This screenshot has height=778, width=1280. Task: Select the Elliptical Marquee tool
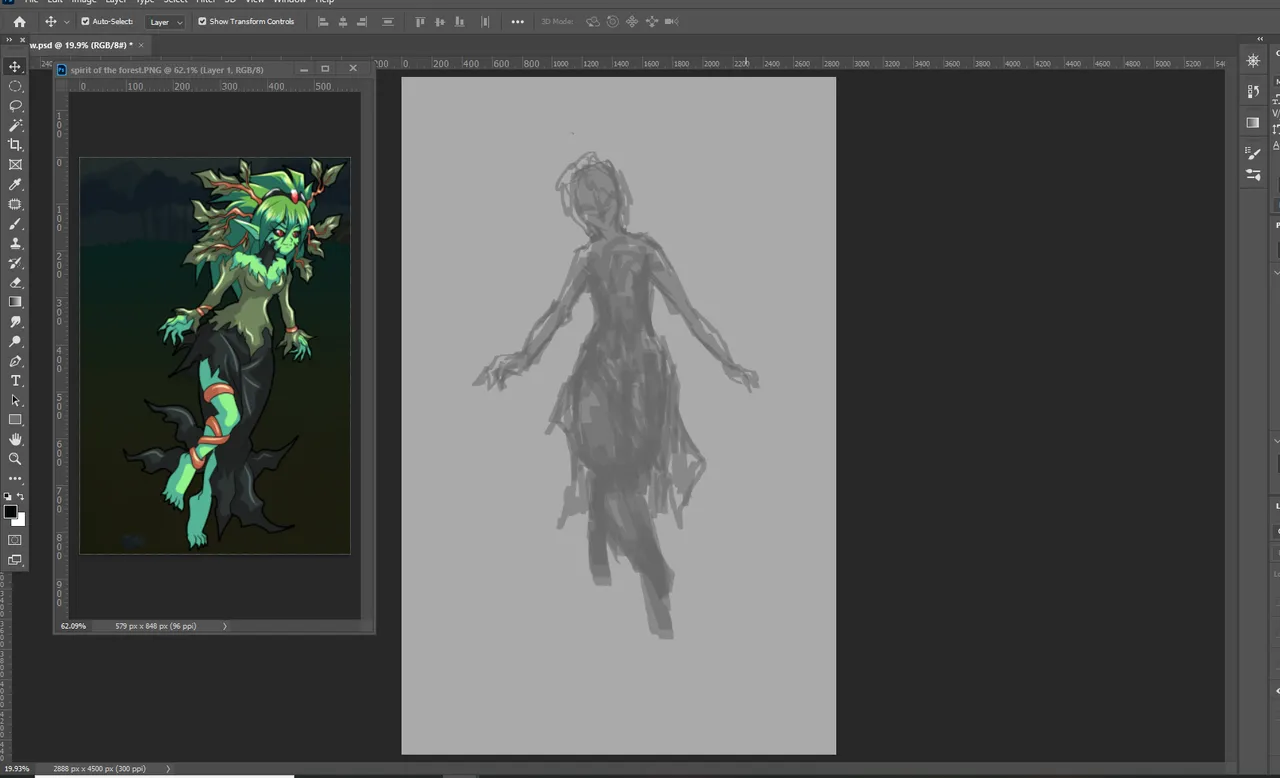point(15,86)
